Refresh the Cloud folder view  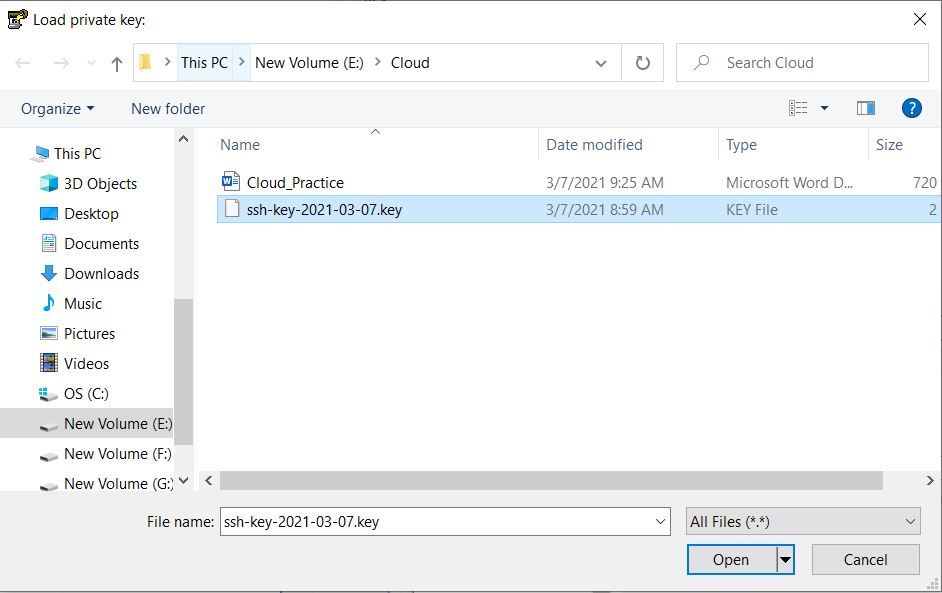pyautogui.click(x=642, y=62)
